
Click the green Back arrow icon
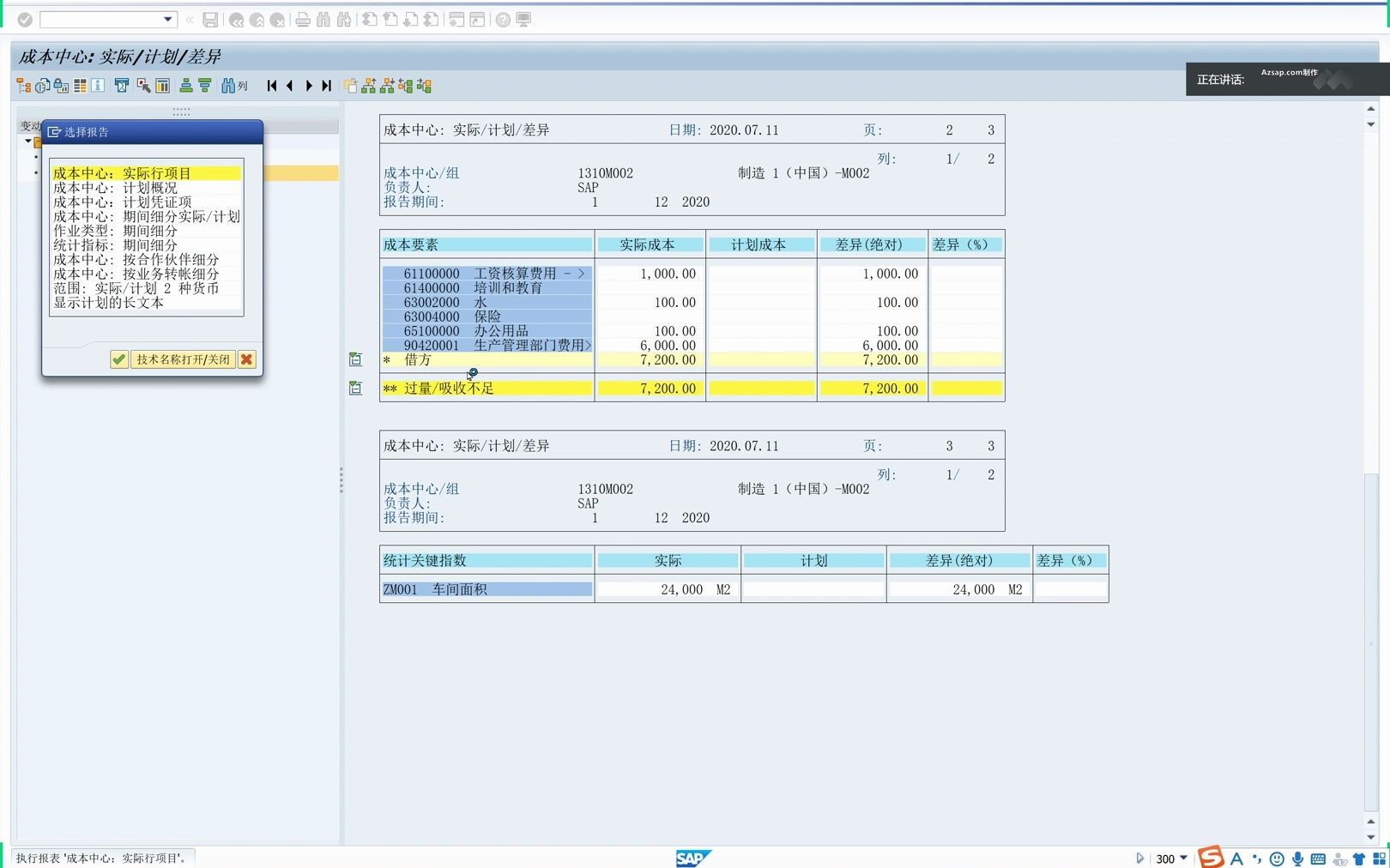click(x=236, y=20)
